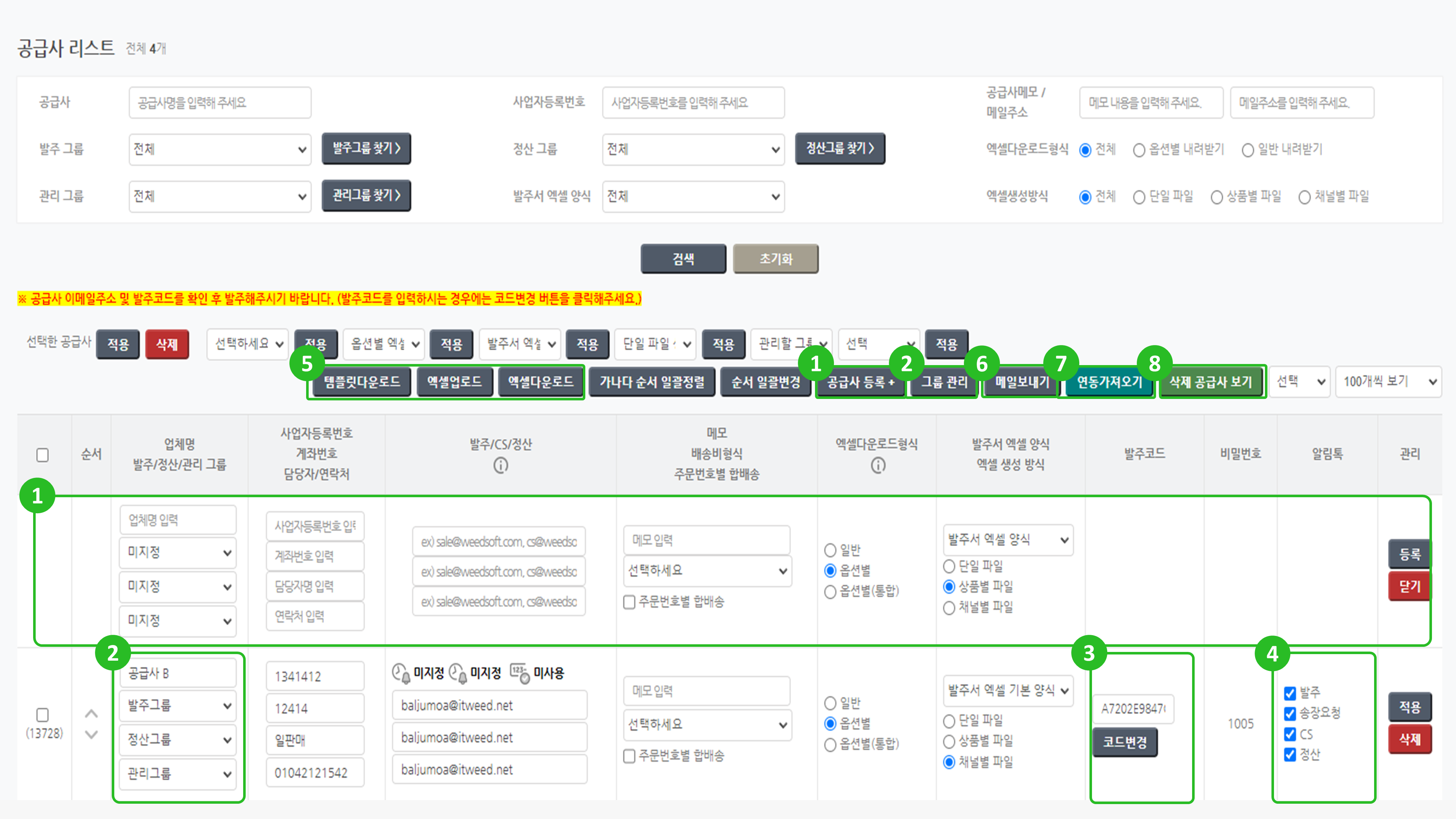
Task: Click info icon under 발주/CS/정산 header
Action: pos(500,465)
